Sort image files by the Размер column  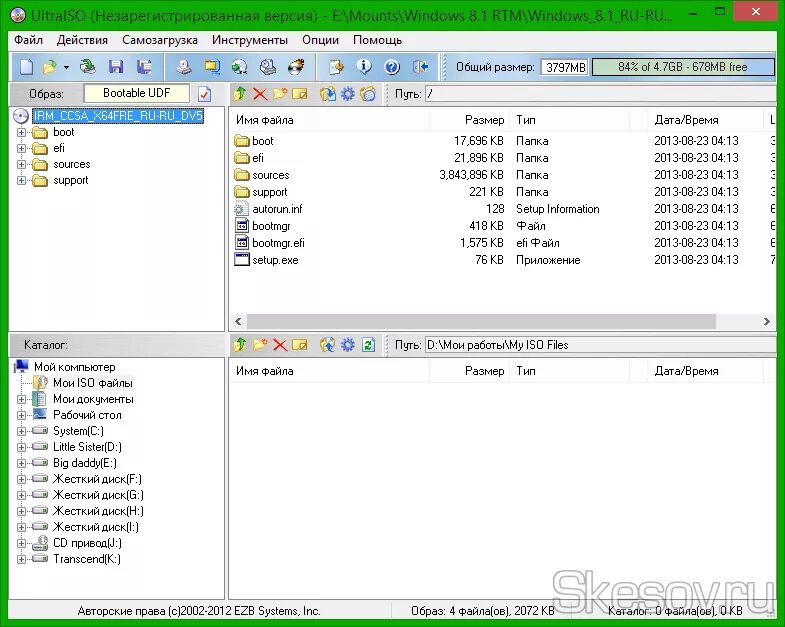(x=470, y=120)
